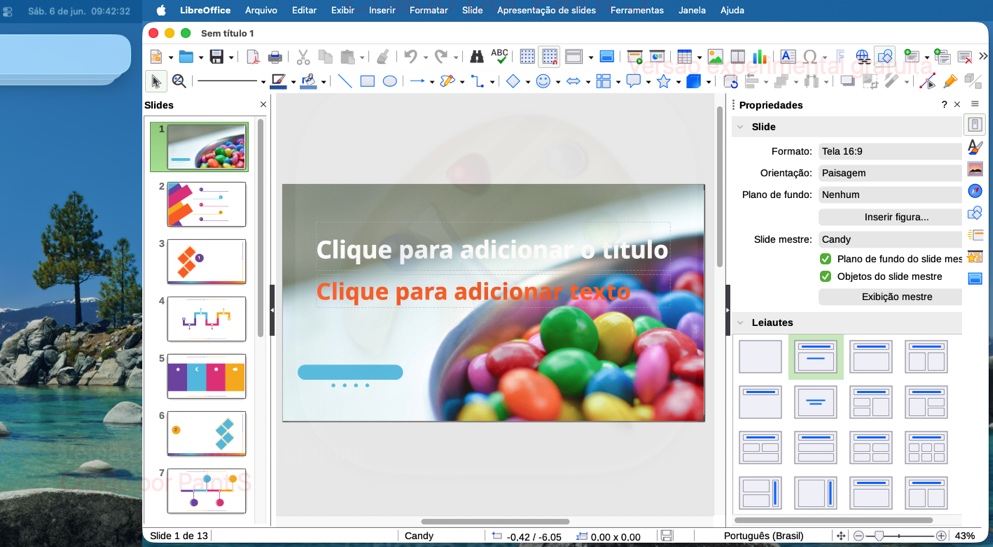
Task: Open Master slides tab at sidebar bottom
Action: (975, 278)
